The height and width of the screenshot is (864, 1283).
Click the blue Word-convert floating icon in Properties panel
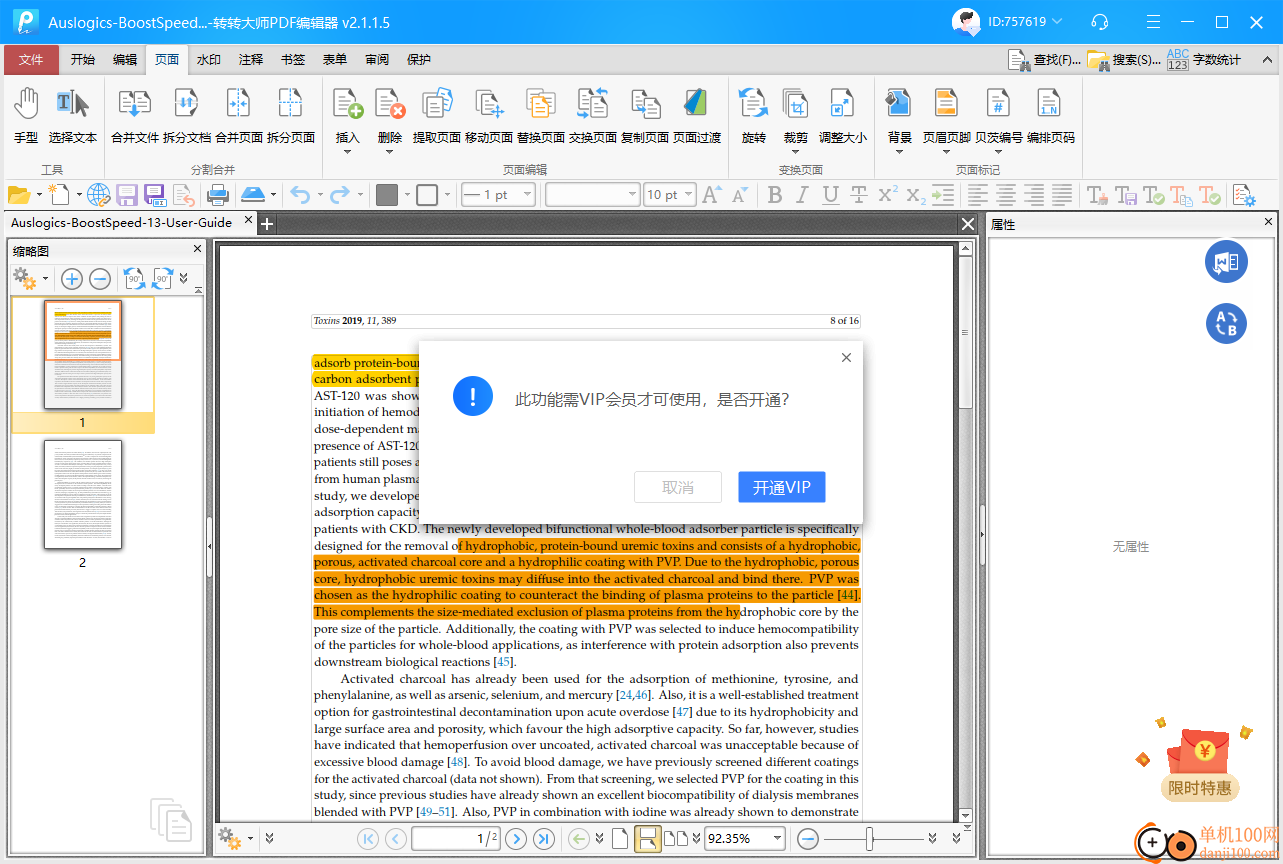click(x=1226, y=262)
